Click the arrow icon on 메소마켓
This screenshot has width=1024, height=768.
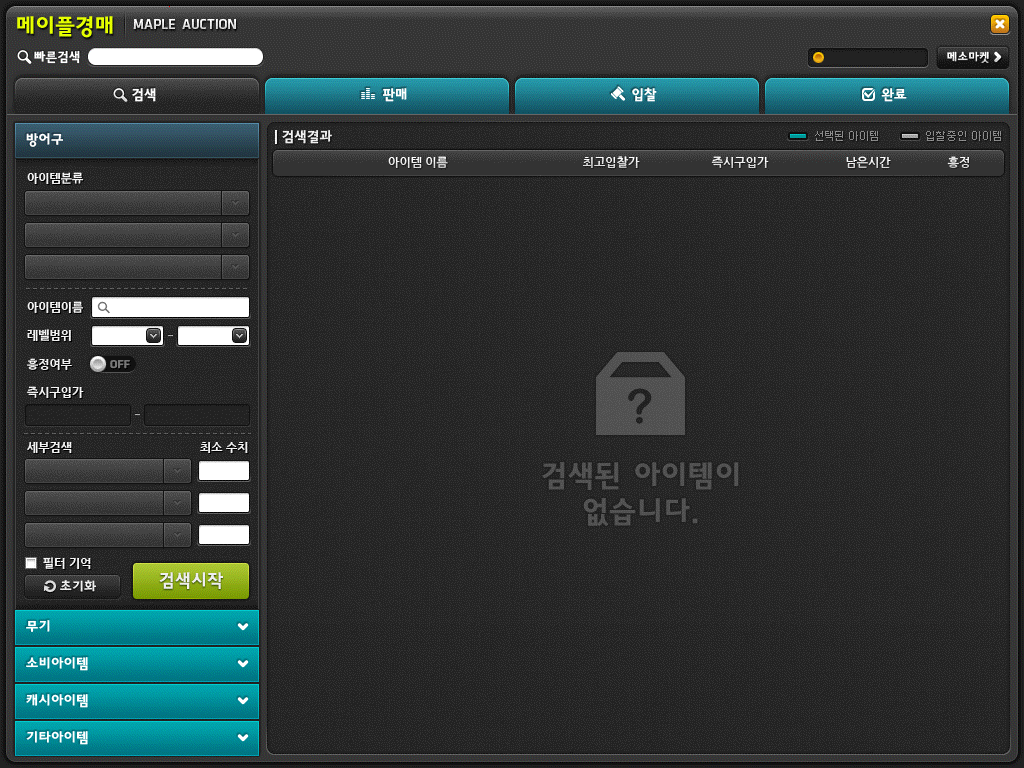997,57
